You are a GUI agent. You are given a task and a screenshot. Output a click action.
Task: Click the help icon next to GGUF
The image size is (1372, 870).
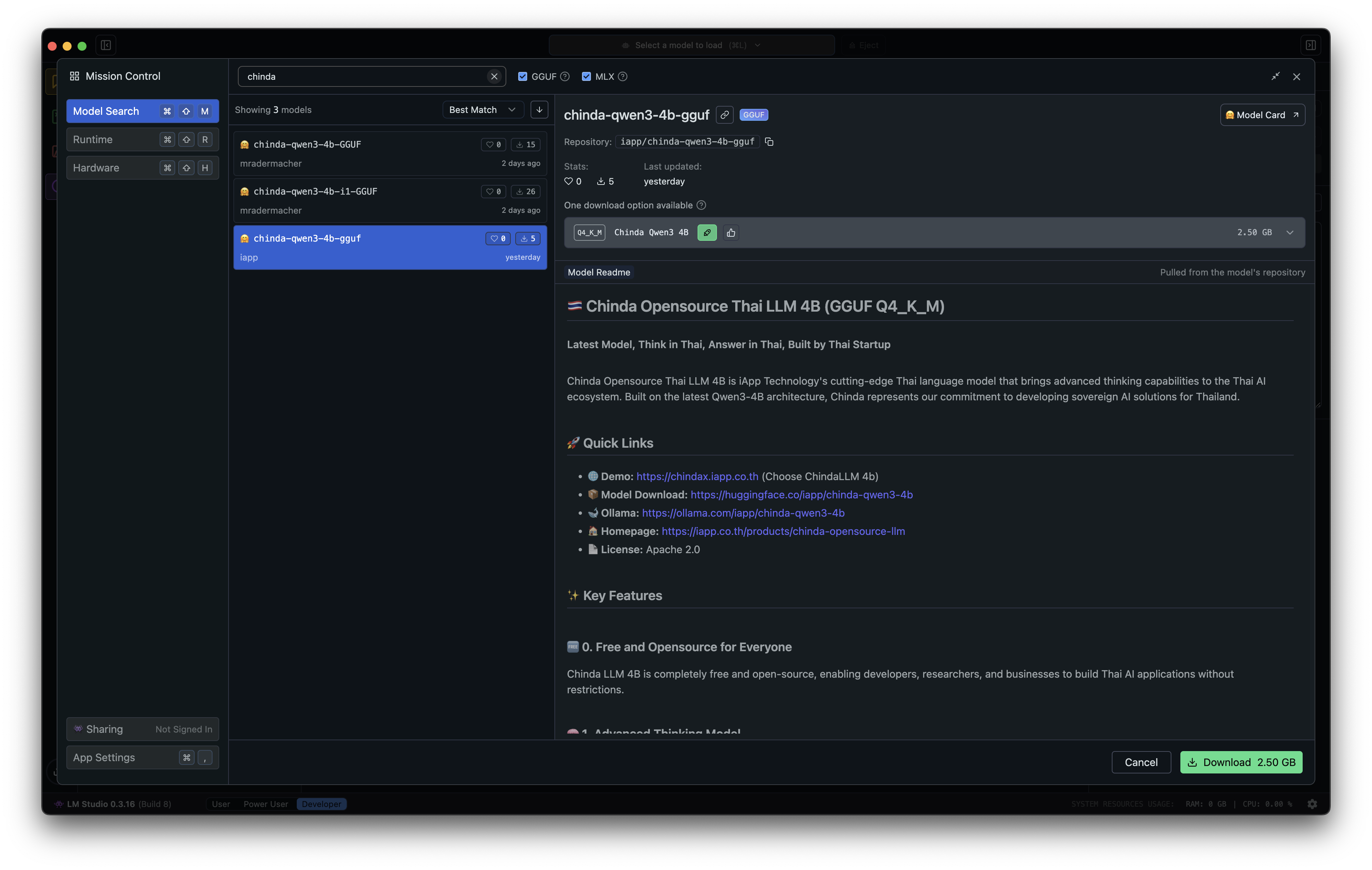click(564, 76)
